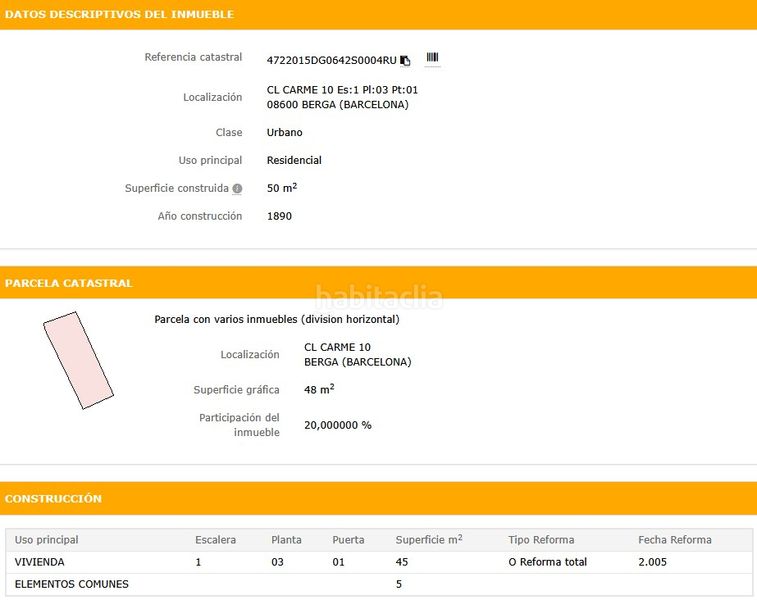The image size is (757, 600).
Task: Click the barcode icon beside the reference
Action: (x=432, y=58)
